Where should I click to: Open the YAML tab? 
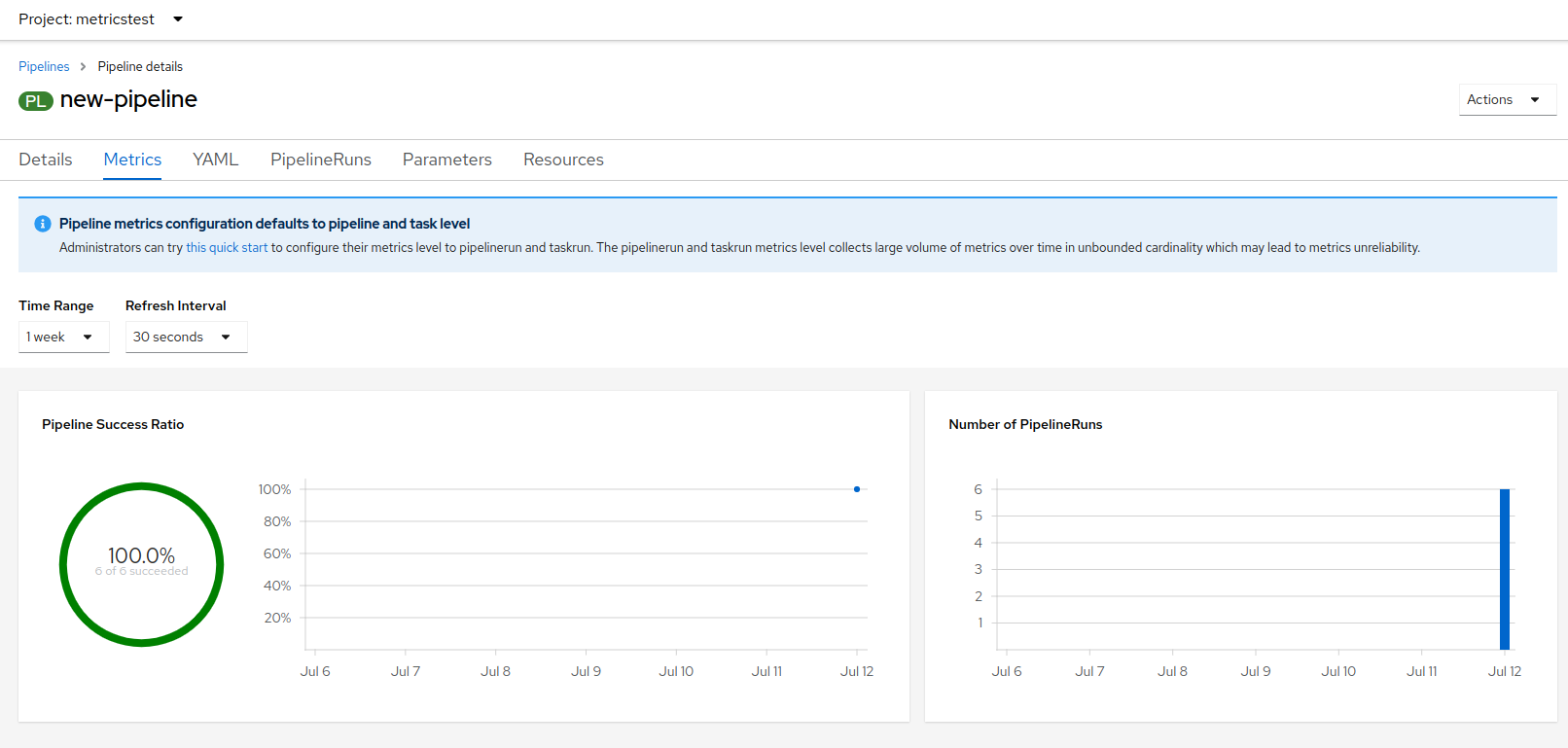pyautogui.click(x=215, y=160)
